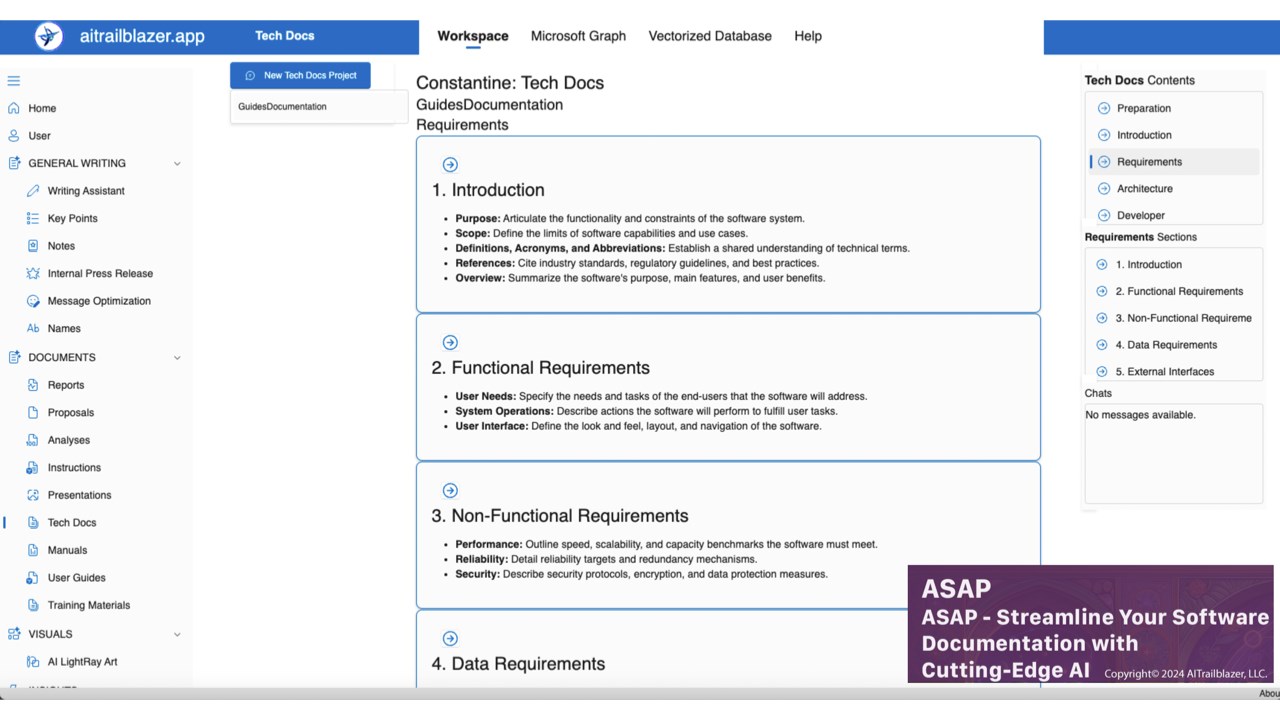Image resolution: width=1280 pixels, height=720 pixels.
Task: Open the Internal Press Release icon
Action: click(x=33, y=273)
